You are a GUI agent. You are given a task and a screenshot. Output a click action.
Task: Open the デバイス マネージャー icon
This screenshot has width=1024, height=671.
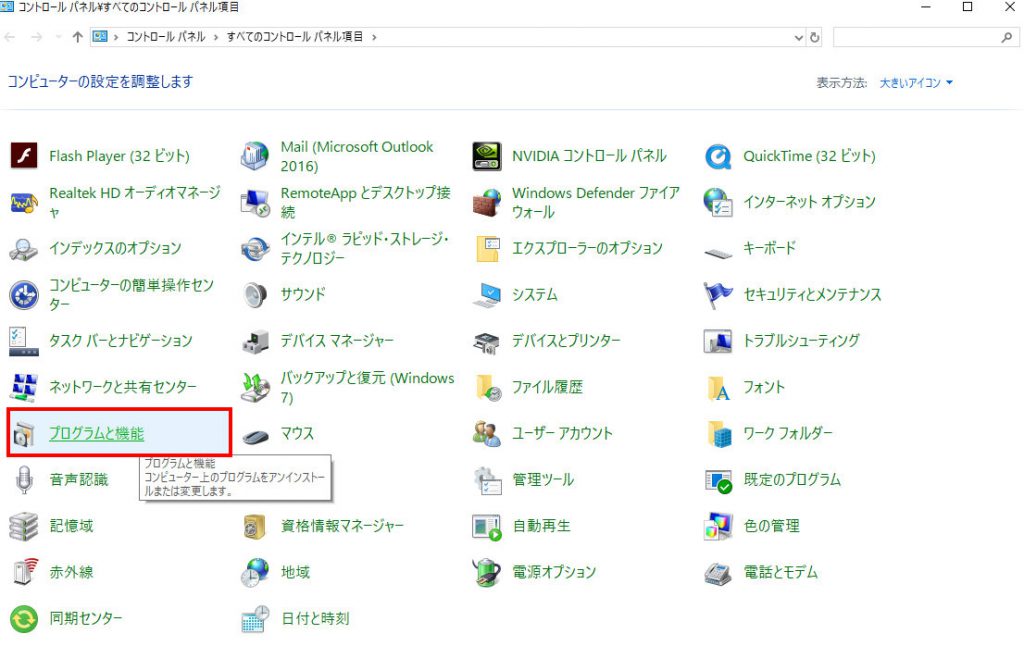(255, 341)
